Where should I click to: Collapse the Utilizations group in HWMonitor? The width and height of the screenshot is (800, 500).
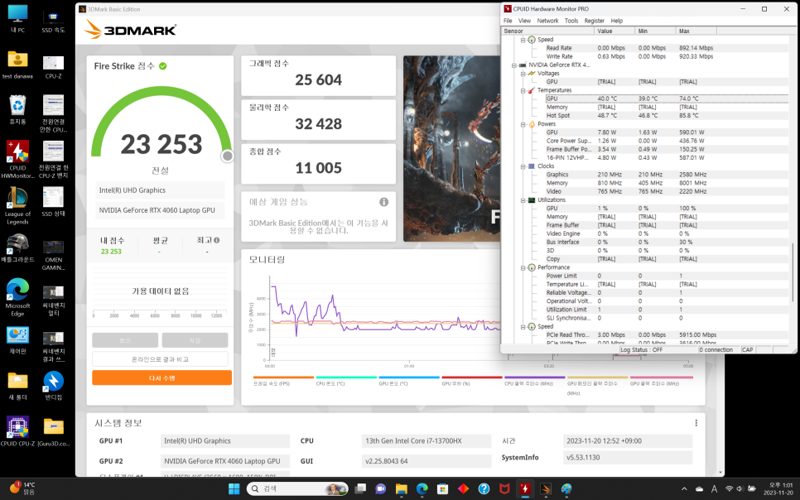(x=522, y=200)
